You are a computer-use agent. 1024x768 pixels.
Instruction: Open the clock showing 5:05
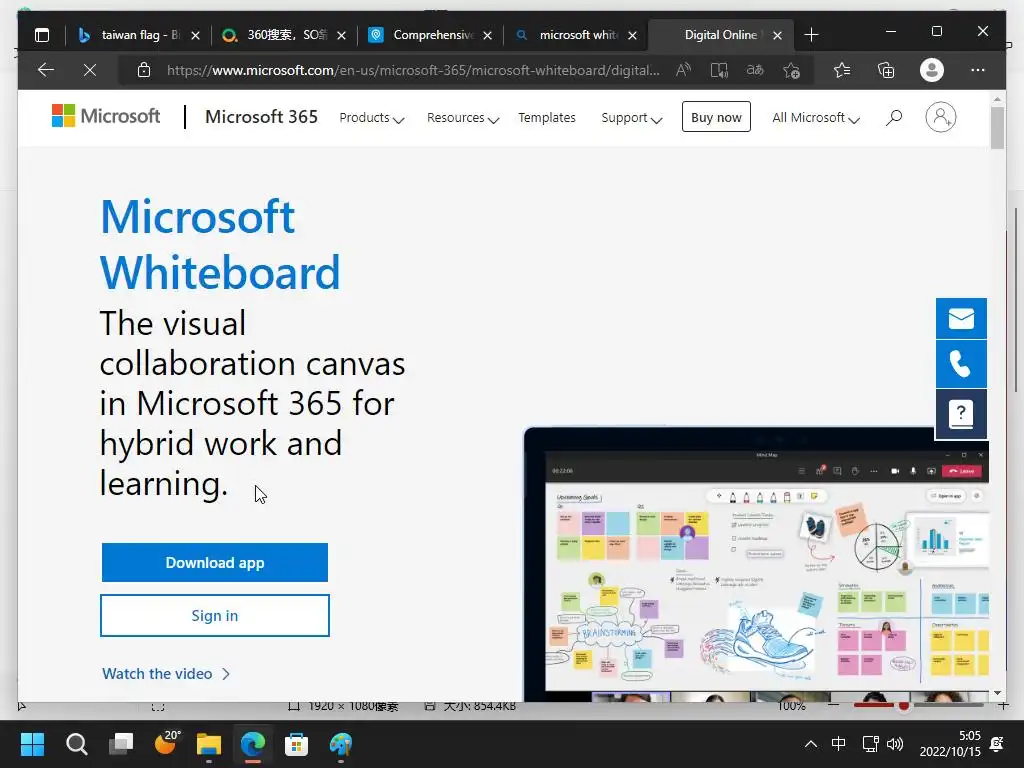(950, 744)
